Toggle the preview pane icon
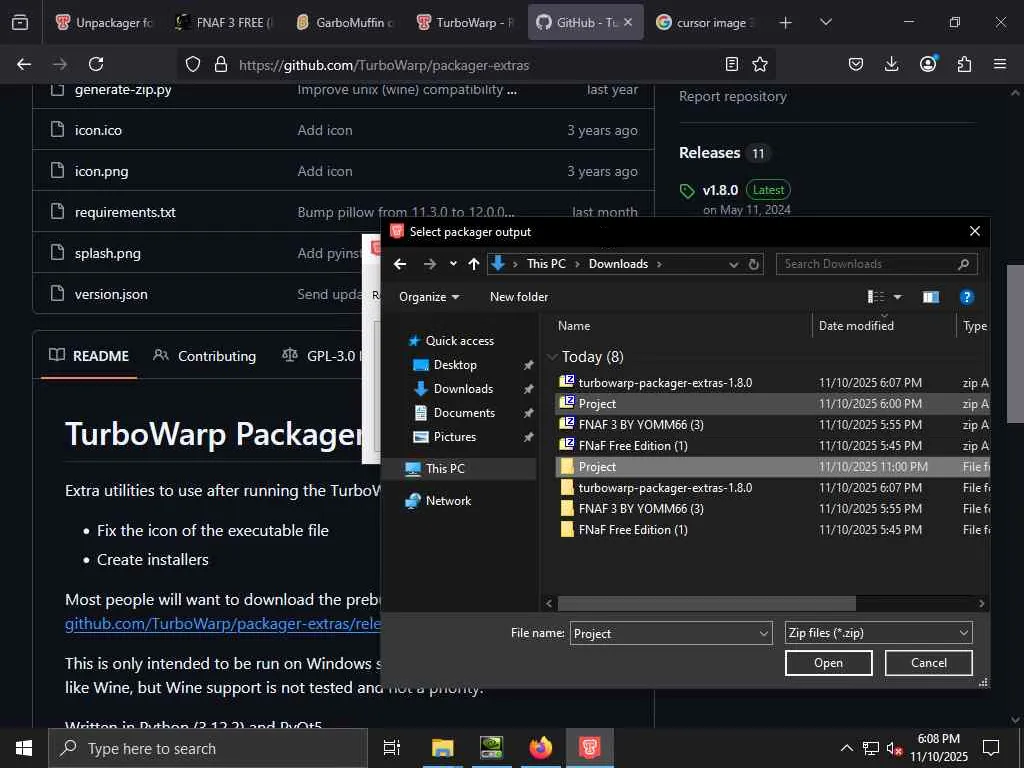 931,297
